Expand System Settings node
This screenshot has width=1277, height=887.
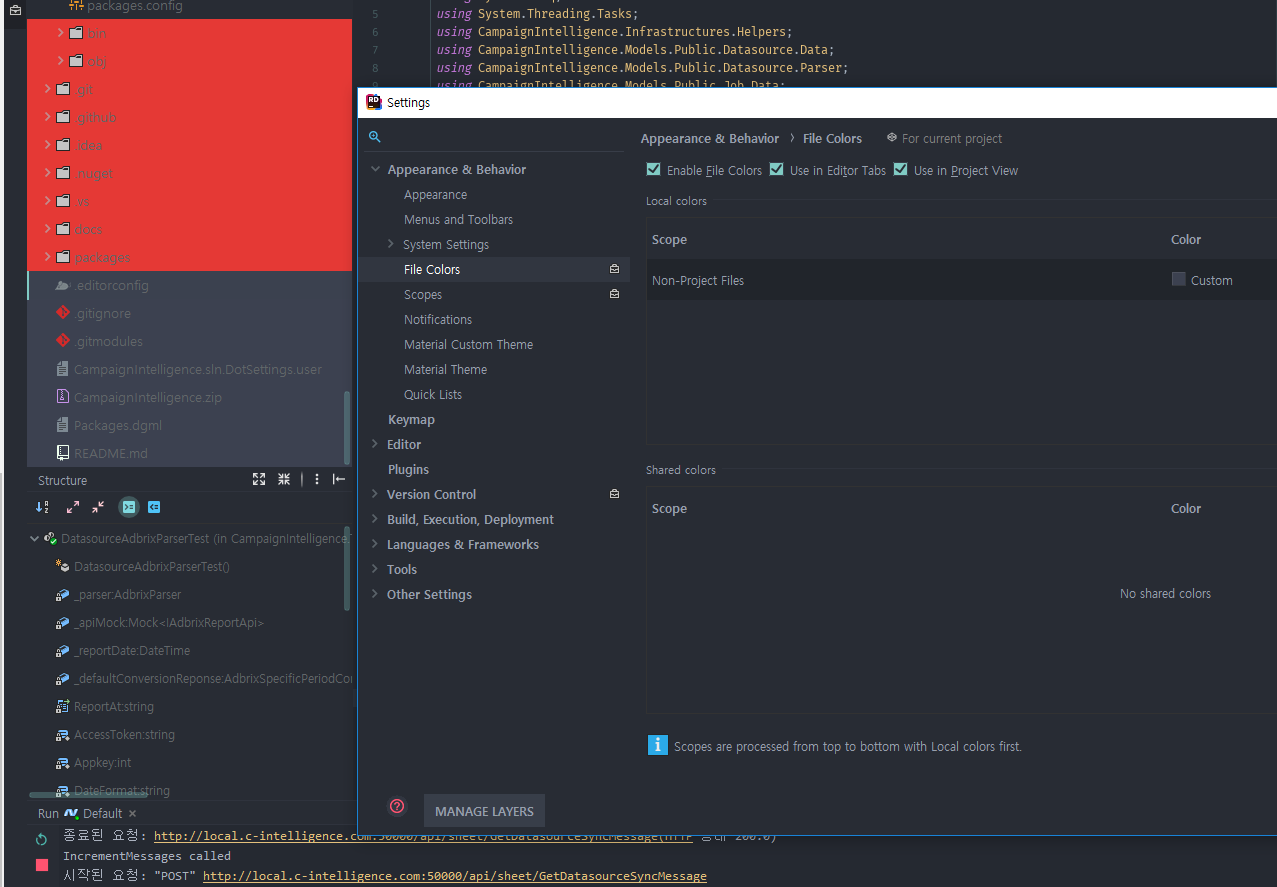[391, 244]
